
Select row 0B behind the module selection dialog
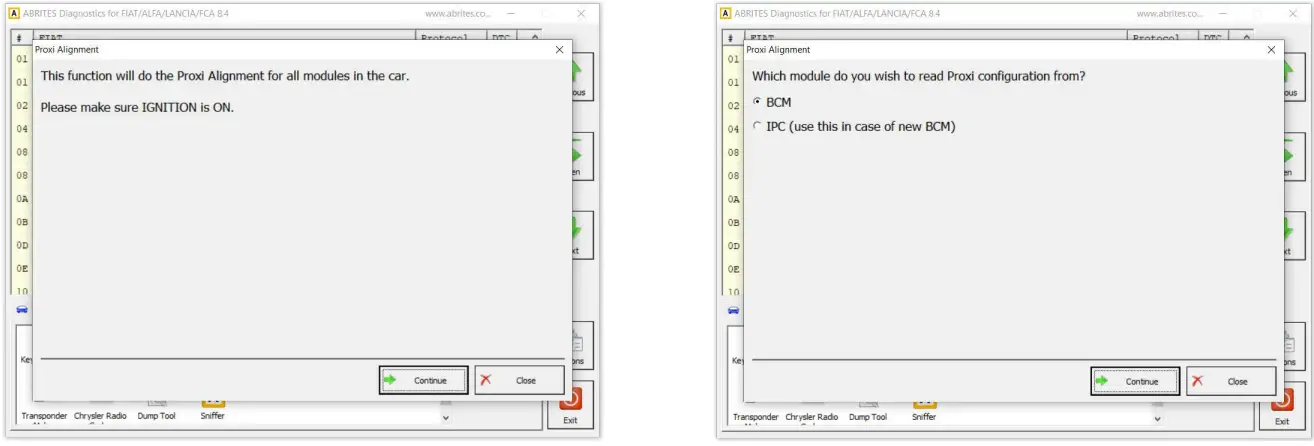pyautogui.click(x=734, y=222)
